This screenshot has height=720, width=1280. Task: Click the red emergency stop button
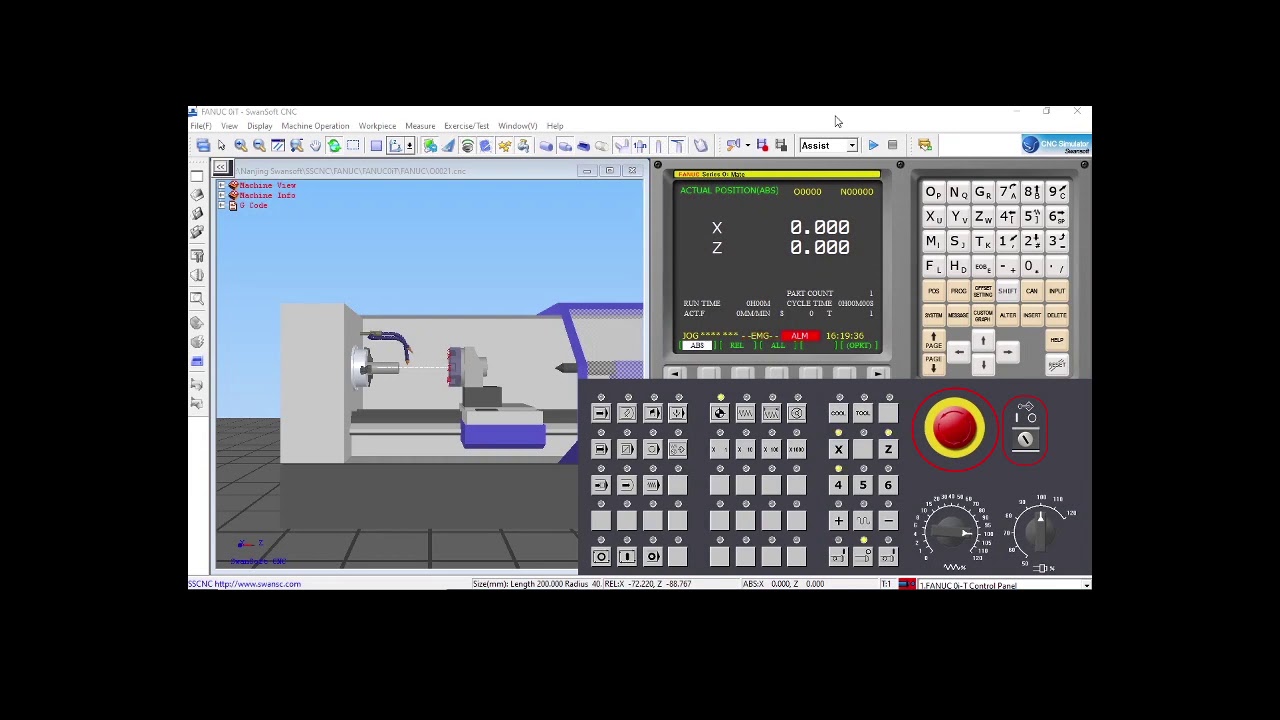954,429
